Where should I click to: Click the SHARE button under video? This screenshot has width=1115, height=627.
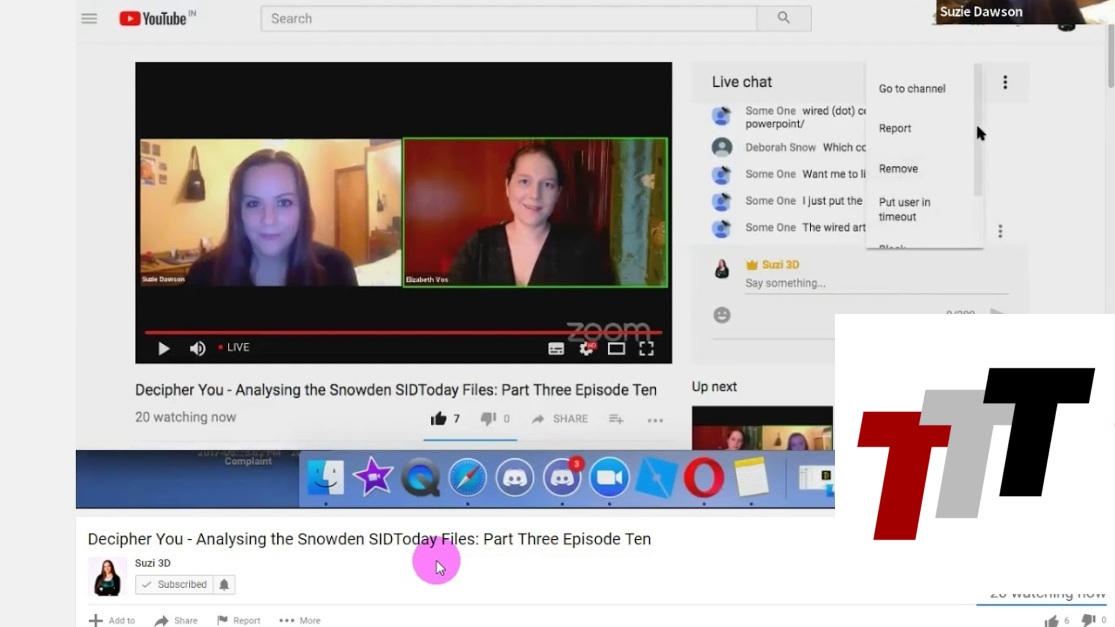pos(560,419)
